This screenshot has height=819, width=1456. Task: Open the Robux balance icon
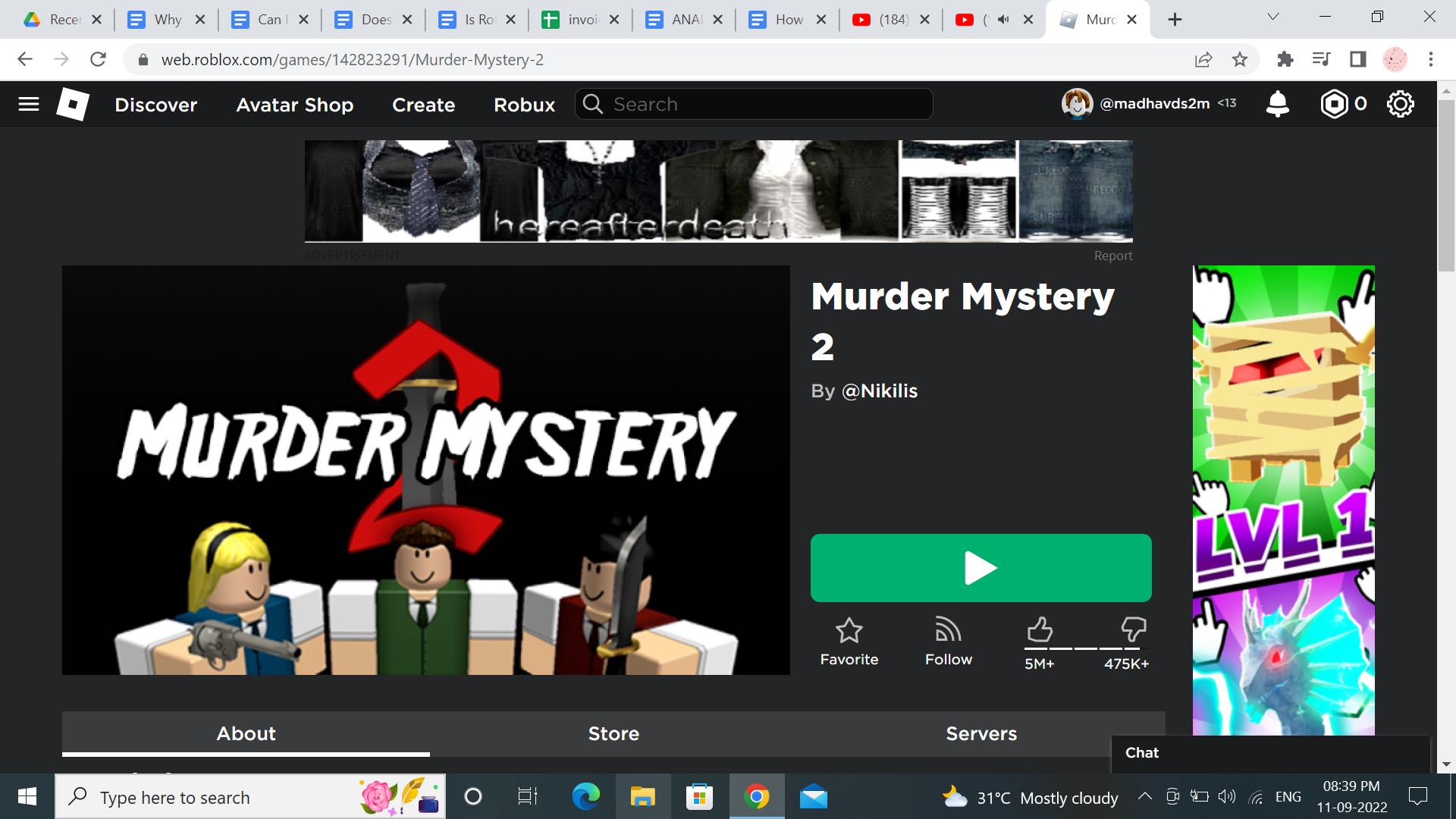1334,104
